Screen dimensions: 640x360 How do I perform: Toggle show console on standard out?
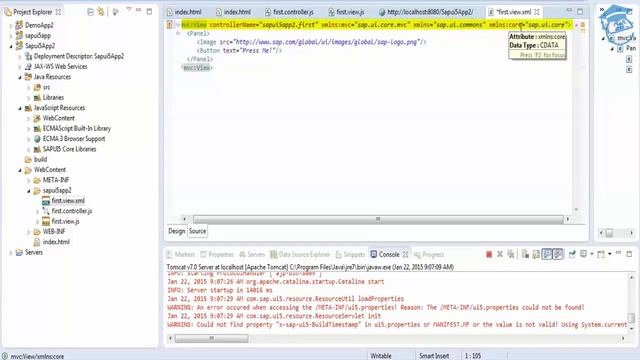tap(547, 254)
